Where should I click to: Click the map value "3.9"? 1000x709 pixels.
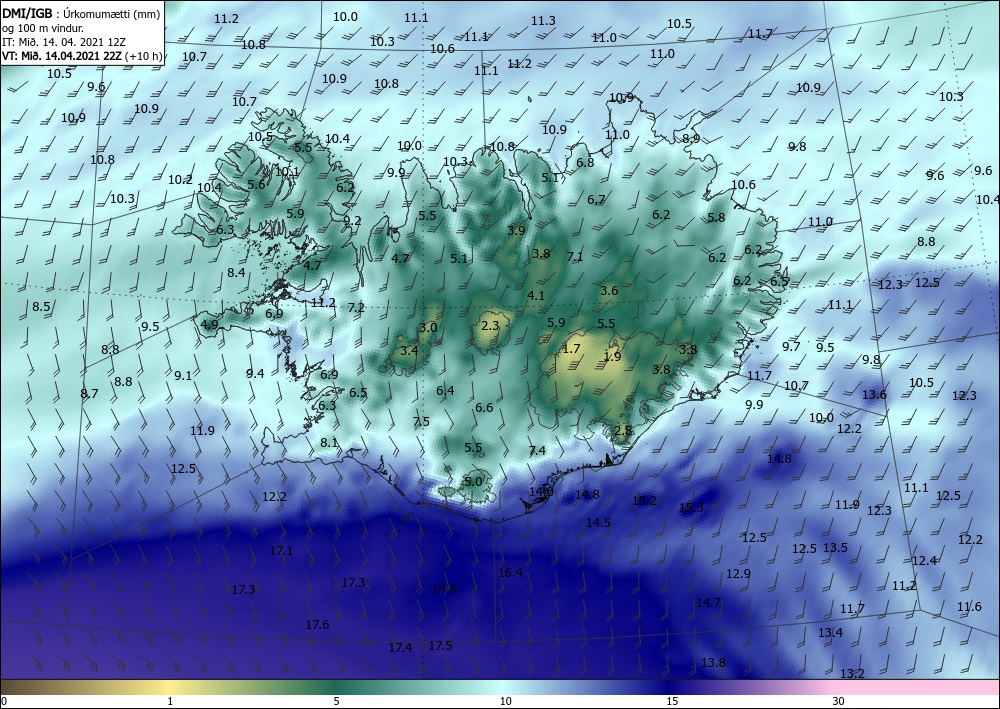(516, 230)
